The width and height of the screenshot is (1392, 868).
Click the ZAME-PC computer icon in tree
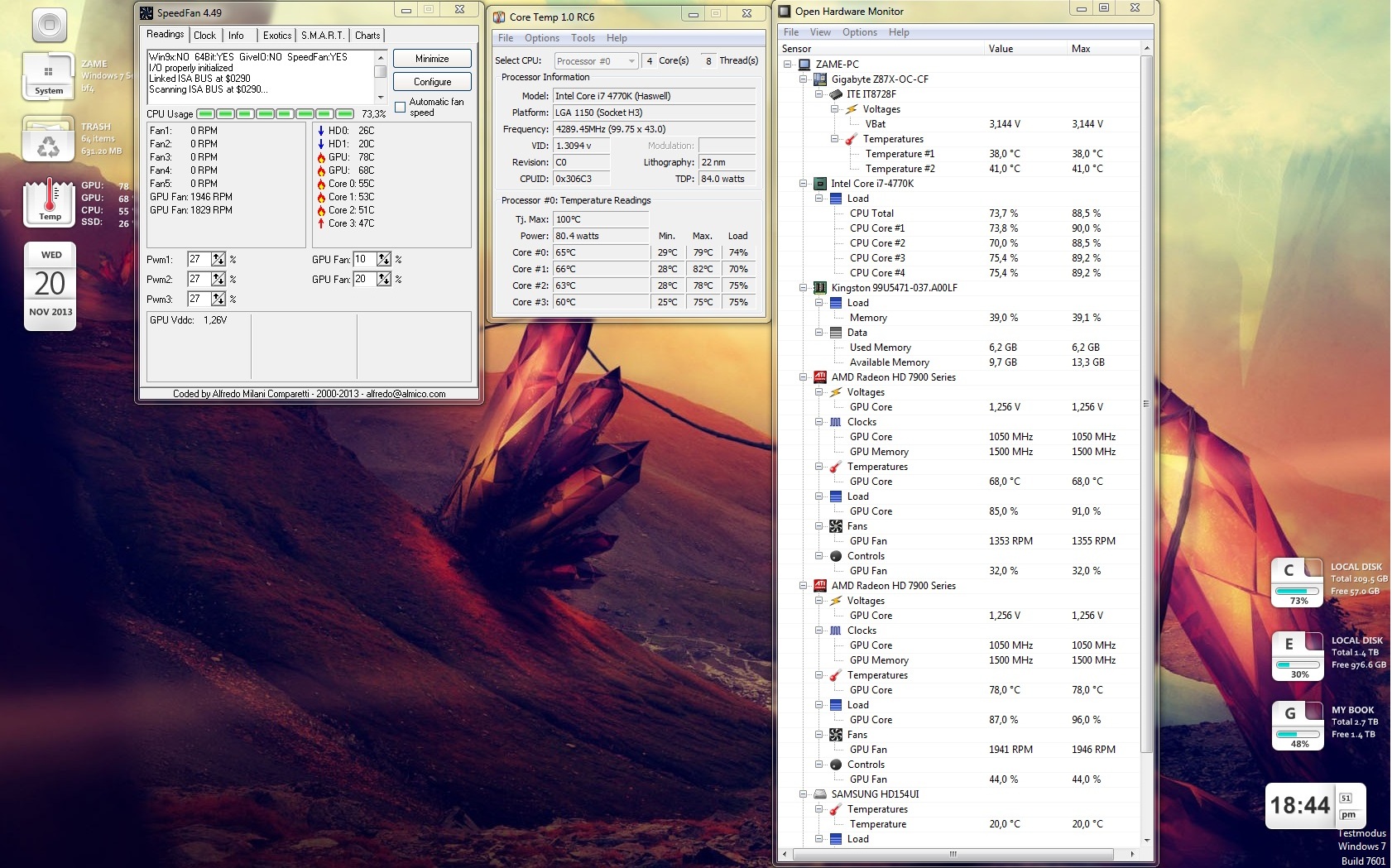pyautogui.click(x=804, y=64)
